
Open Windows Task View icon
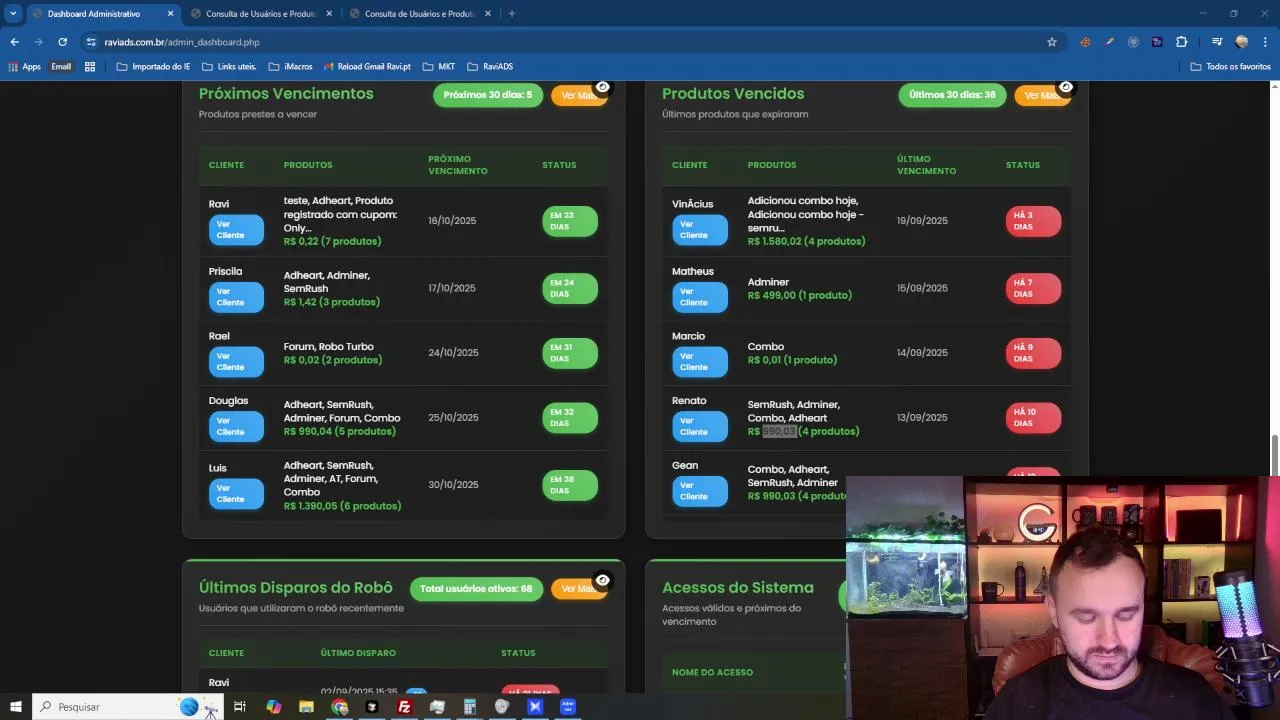tap(240, 707)
